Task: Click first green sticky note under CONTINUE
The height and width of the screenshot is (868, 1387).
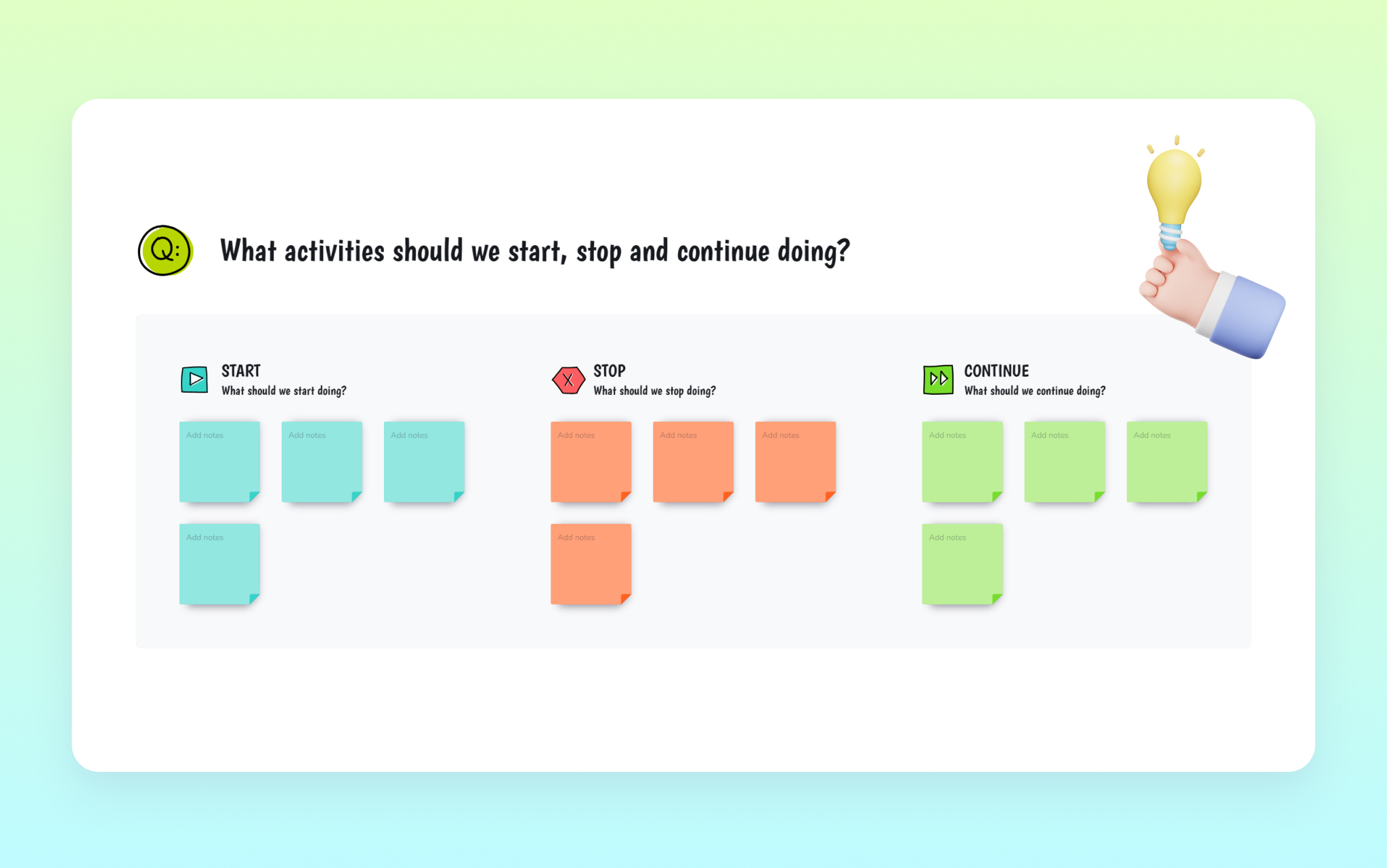Action: pos(962,462)
